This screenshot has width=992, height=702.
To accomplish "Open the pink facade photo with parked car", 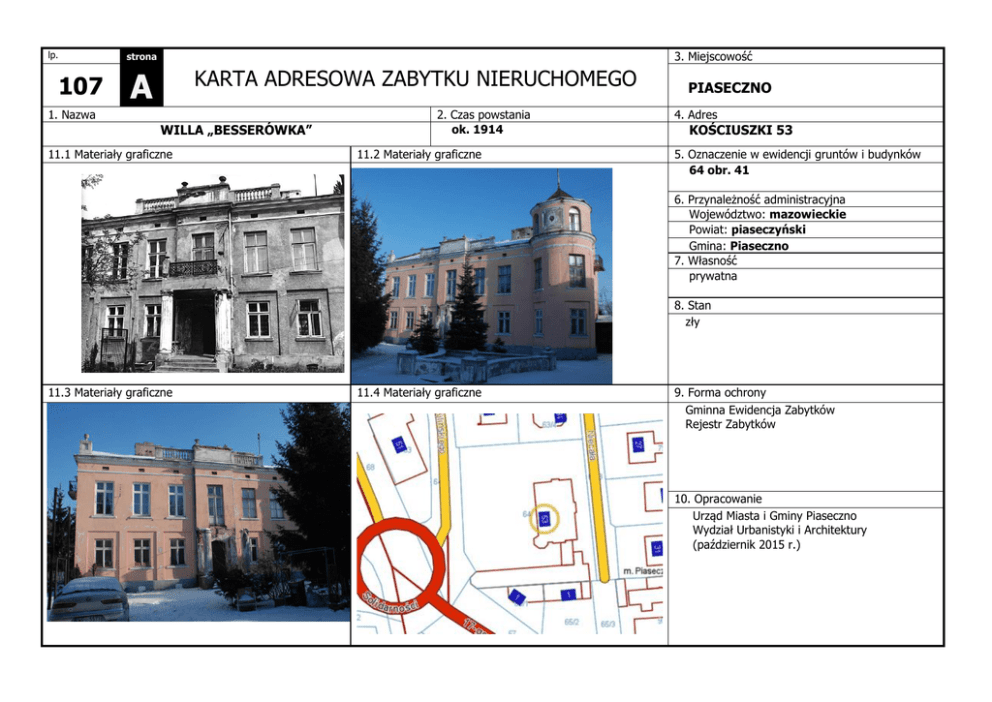I will (x=198, y=512).
